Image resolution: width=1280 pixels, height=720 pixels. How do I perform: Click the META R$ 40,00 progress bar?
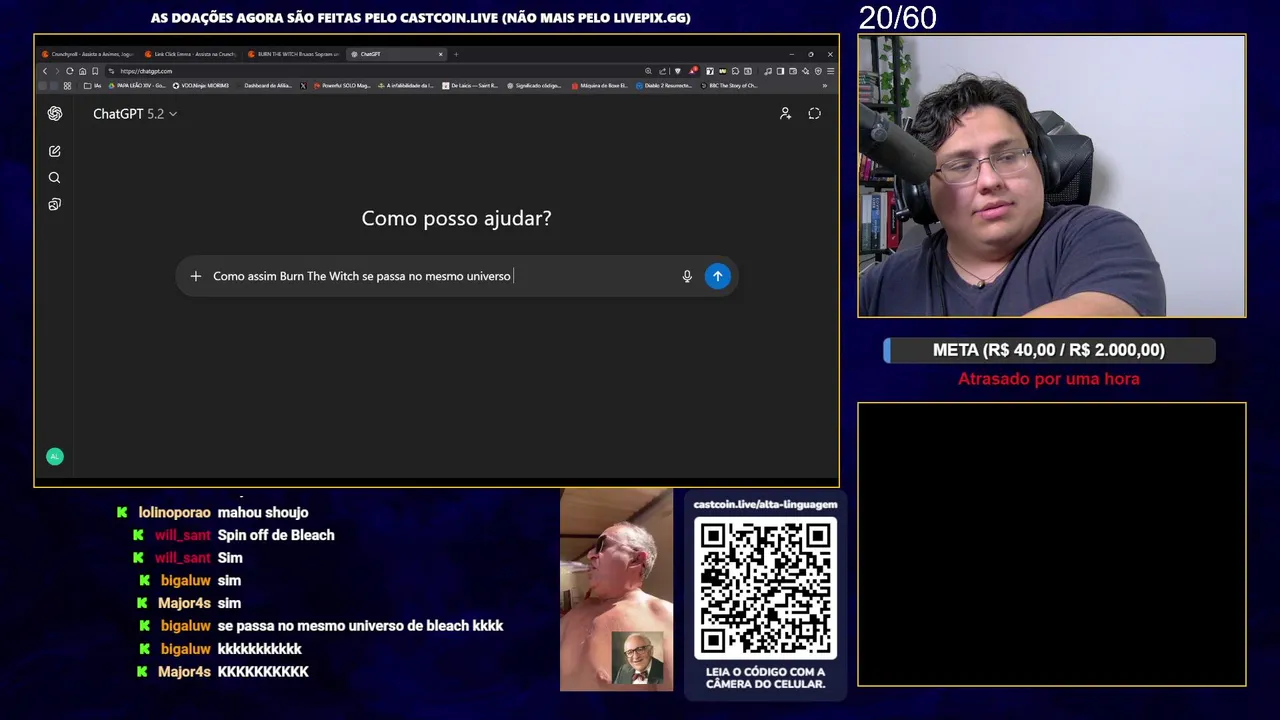(1049, 350)
